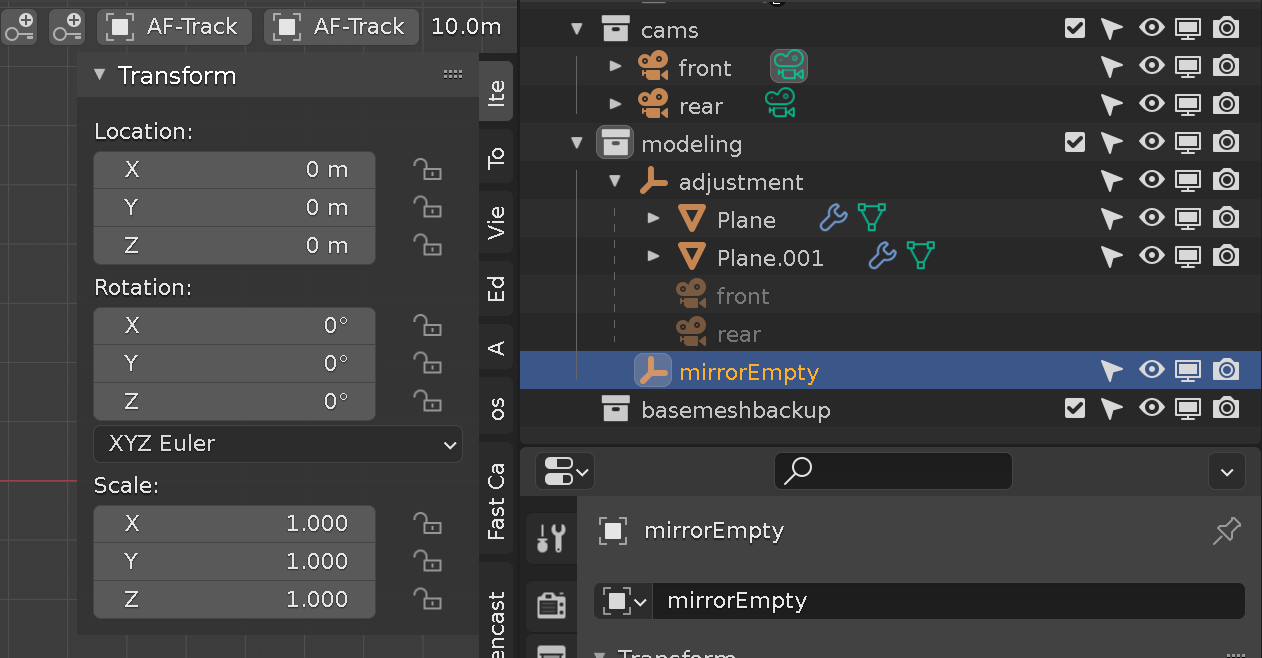Disable selectability of adjustment empty

coord(1111,181)
